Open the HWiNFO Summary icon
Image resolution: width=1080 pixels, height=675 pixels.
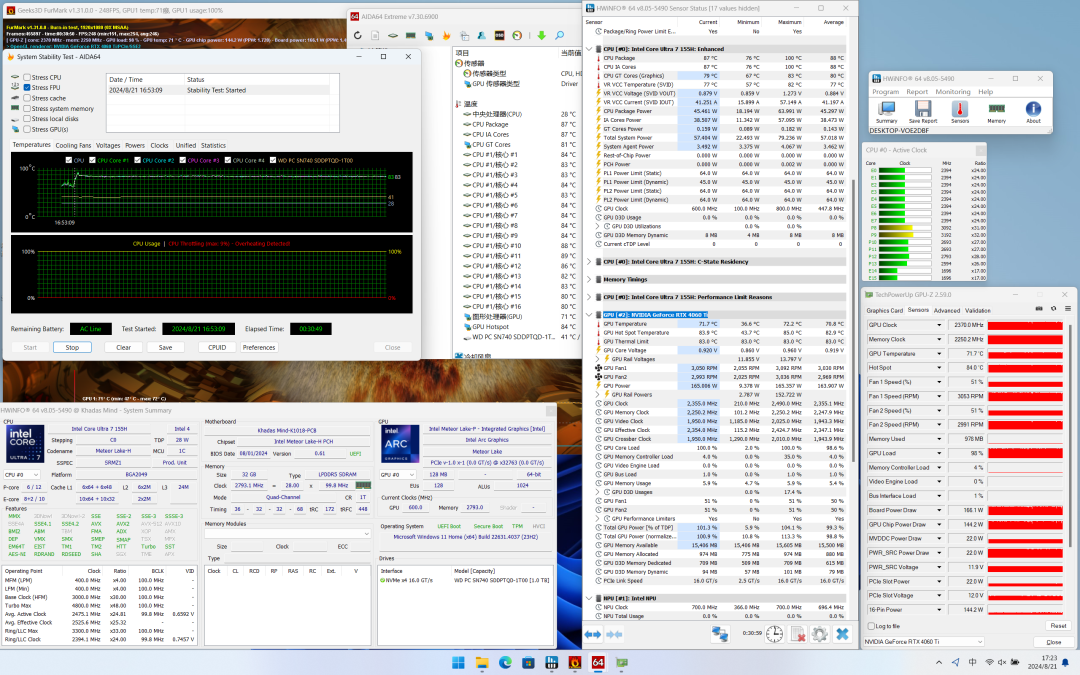point(886,109)
